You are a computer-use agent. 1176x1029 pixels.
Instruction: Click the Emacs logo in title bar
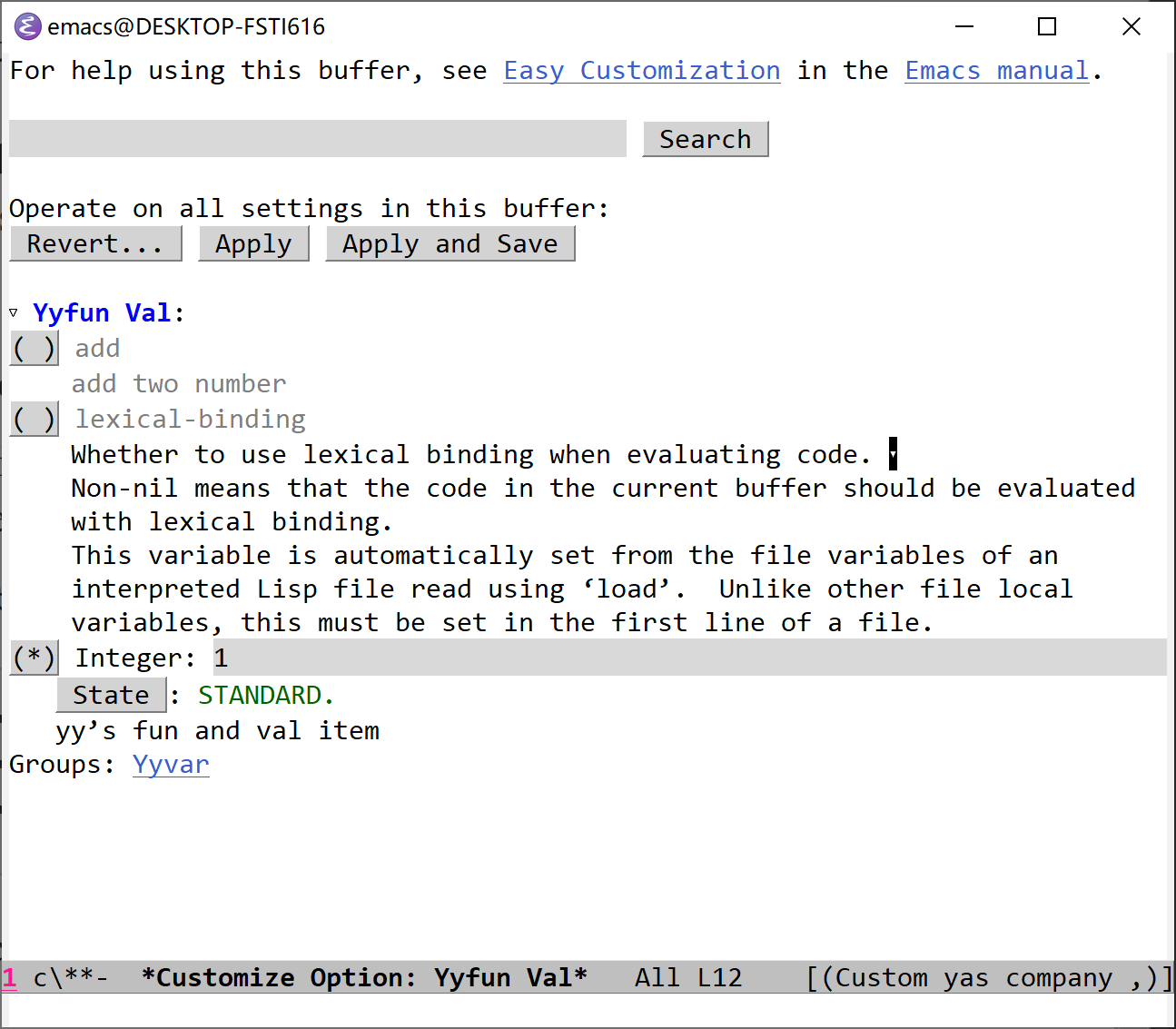pos(27,27)
